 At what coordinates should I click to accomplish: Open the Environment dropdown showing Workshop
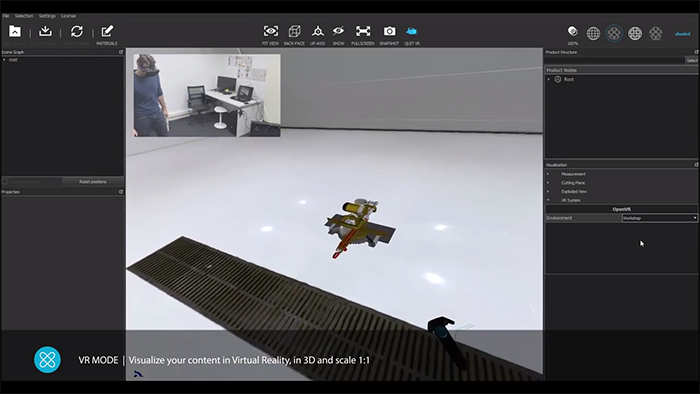pyautogui.click(x=659, y=218)
